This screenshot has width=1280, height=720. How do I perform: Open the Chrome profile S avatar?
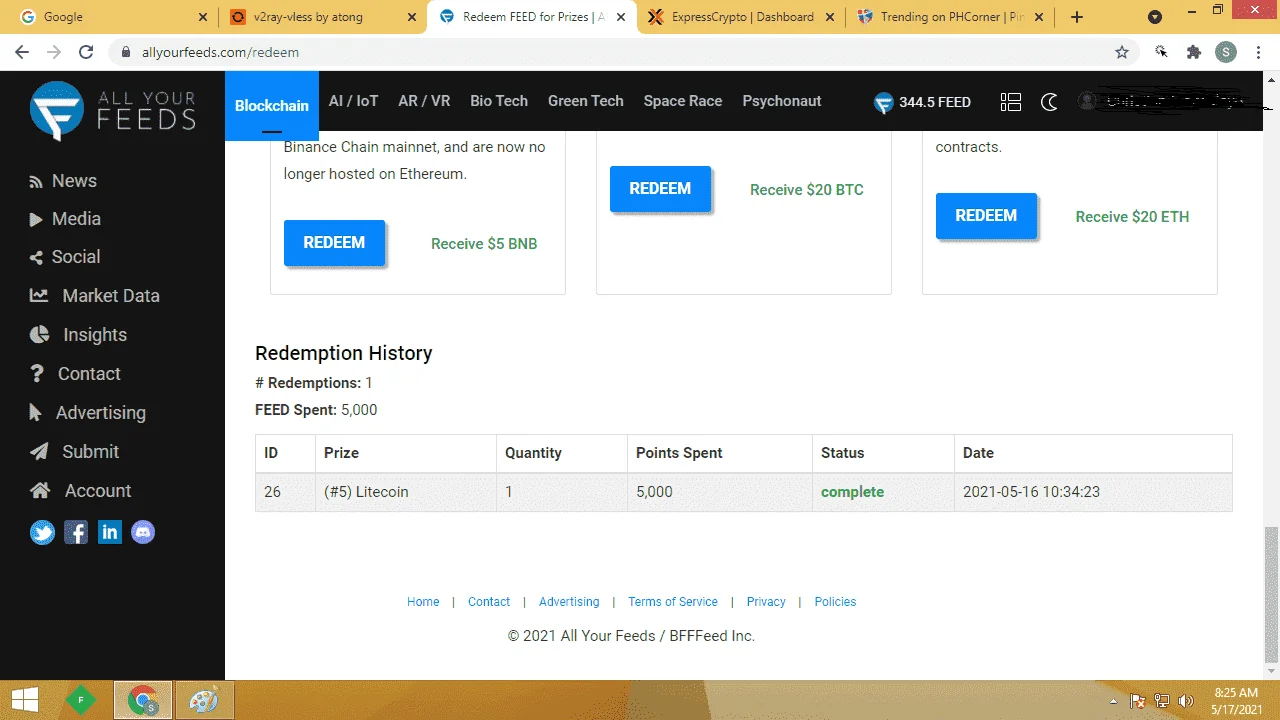click(x=1226, y=52)
